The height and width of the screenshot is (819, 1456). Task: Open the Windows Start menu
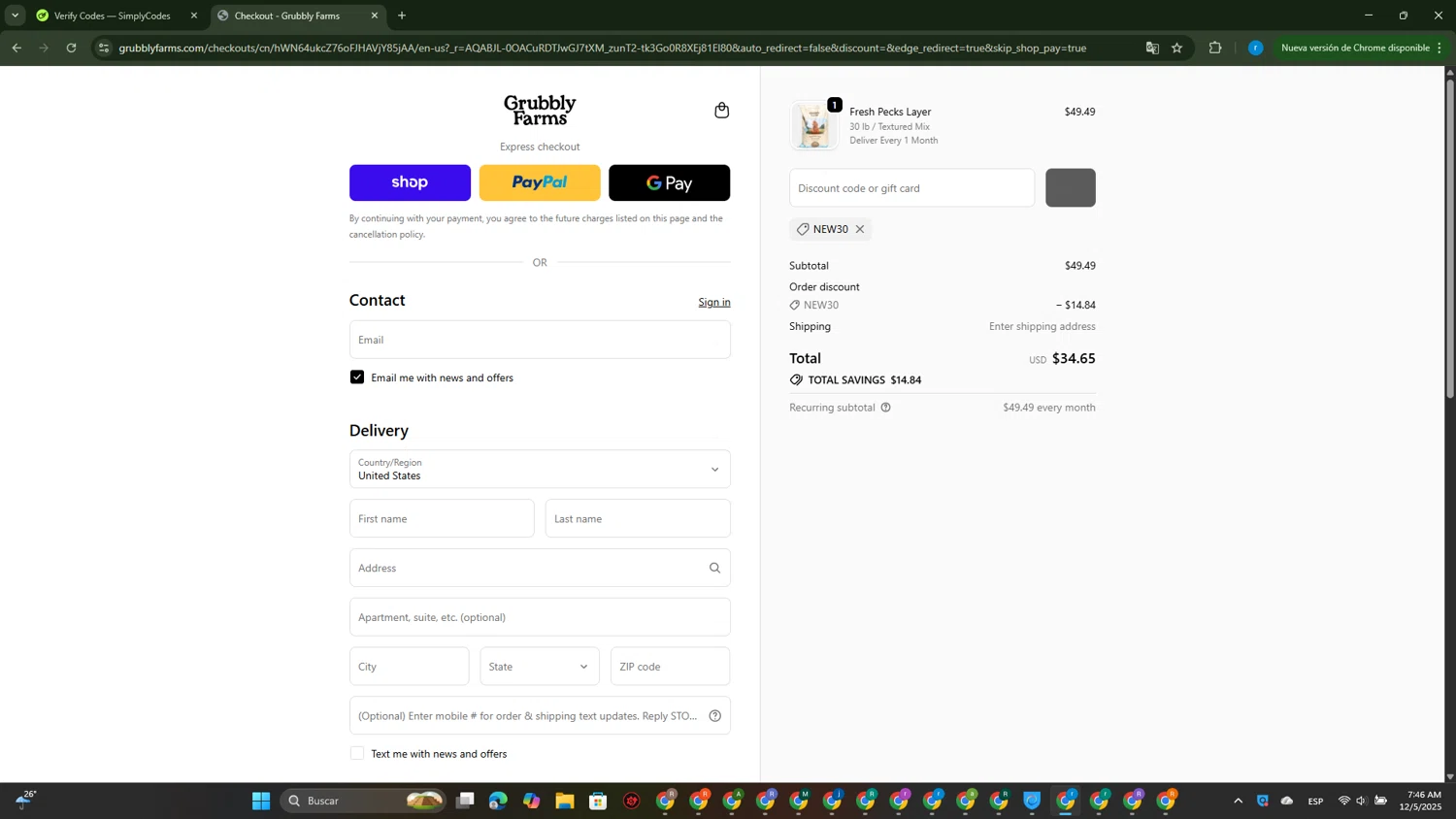click(x=261, y=801)
